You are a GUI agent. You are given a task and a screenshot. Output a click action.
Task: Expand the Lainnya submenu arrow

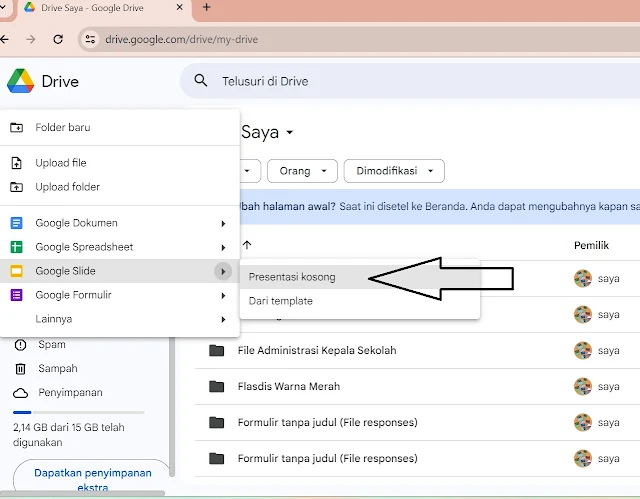(x=223, y=319)
